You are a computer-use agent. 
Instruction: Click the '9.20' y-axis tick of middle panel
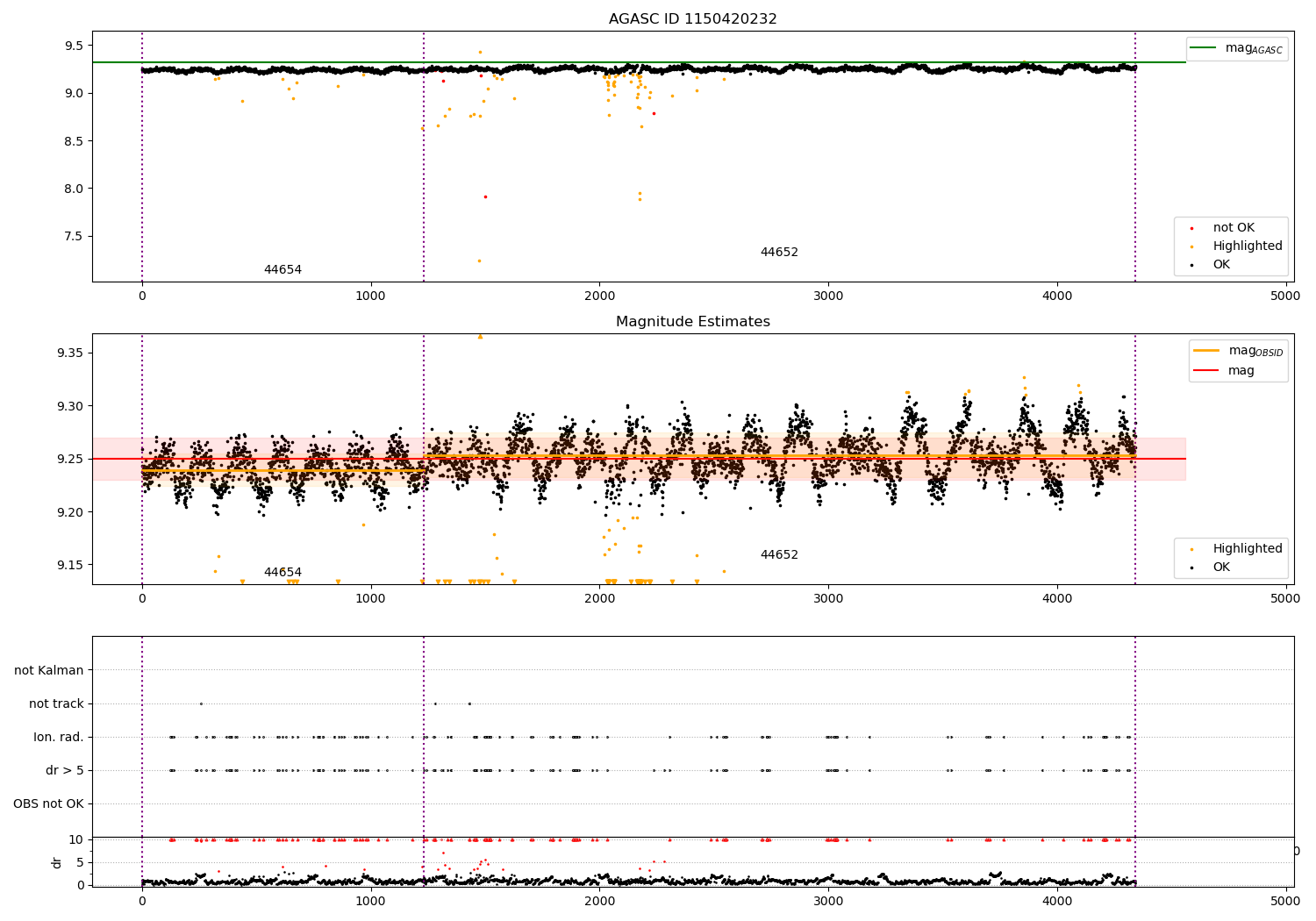coord(71,512)
